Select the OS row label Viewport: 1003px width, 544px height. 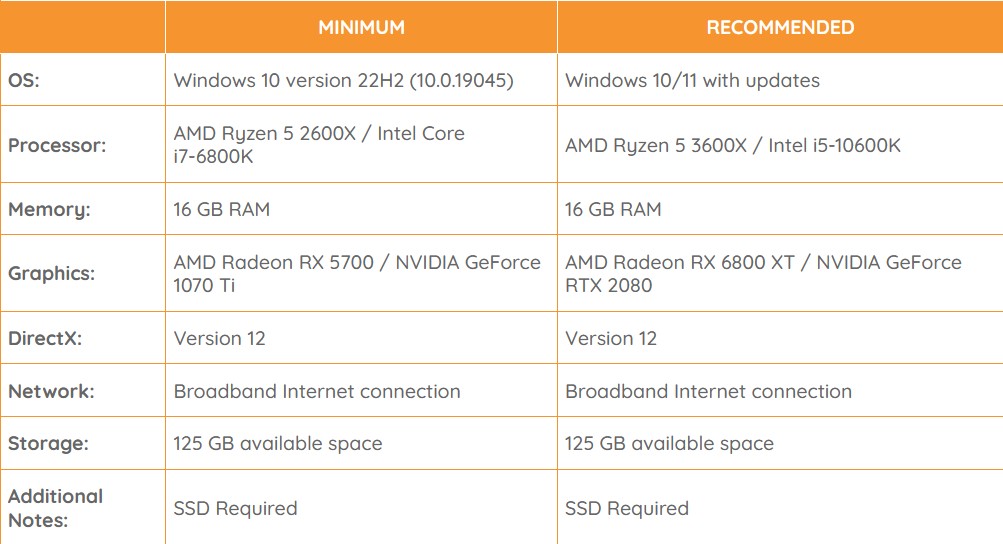[x=26, y=80]
